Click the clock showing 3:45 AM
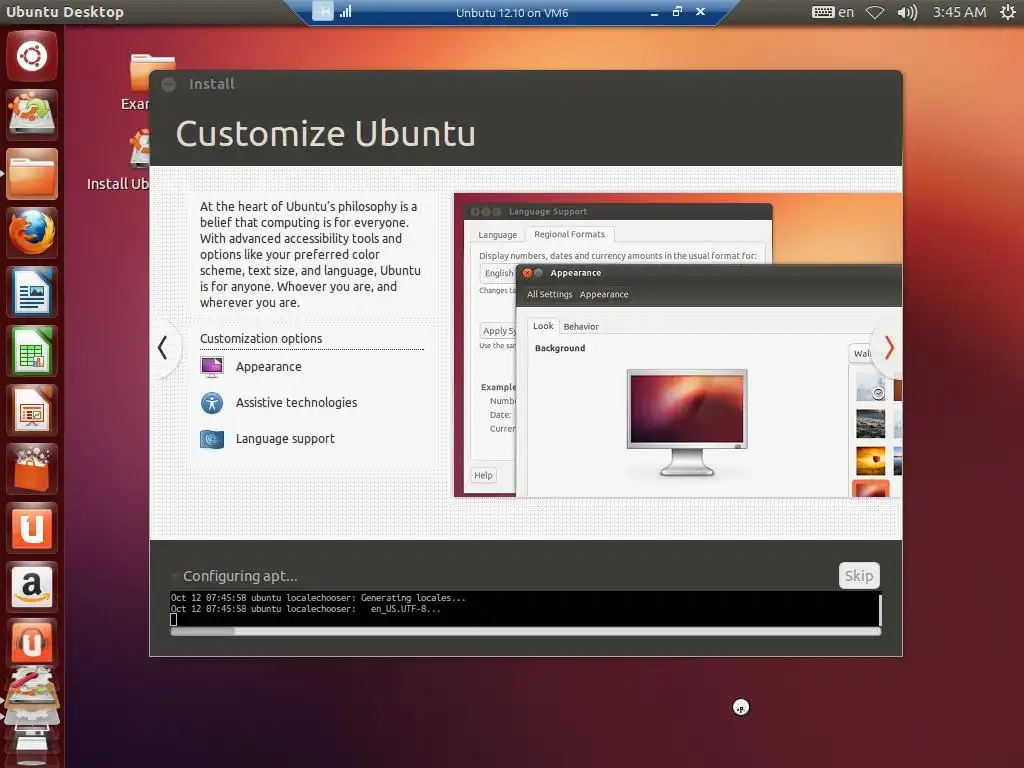This screenshot has width=1024, height=768. (x=959, y=12)
